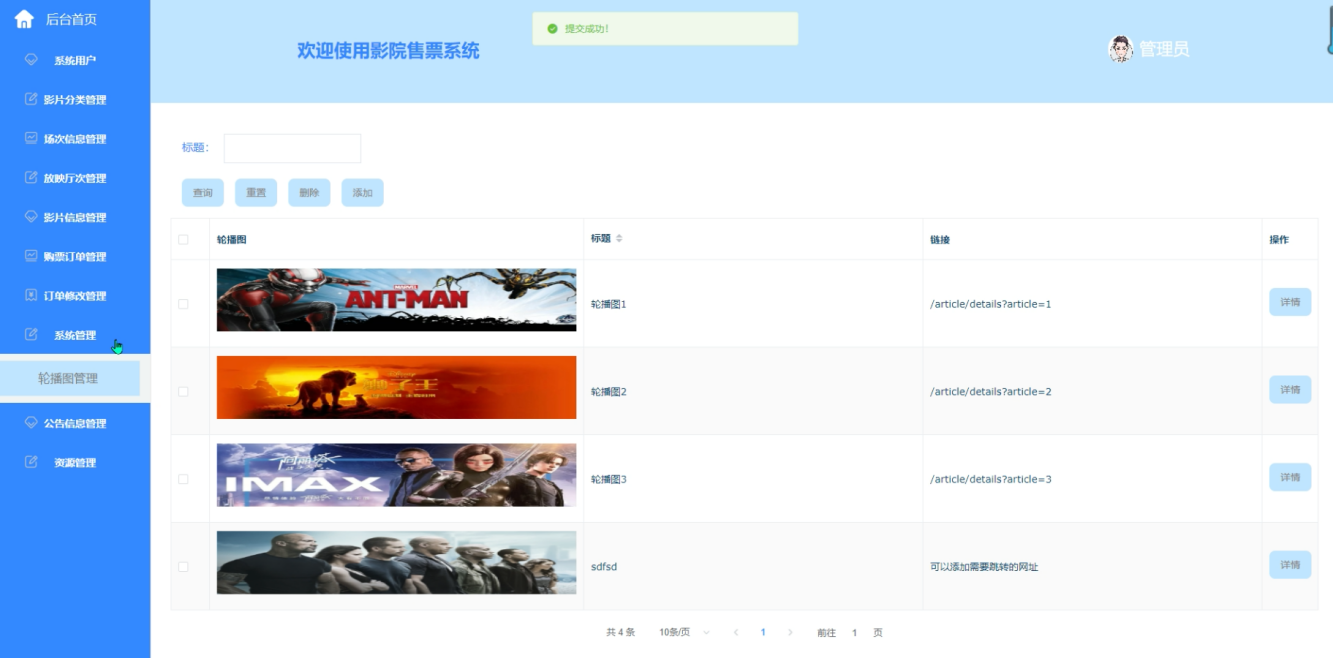This screenshot has height=658, width=1333.
Task: Click the administrator avatar picture
Action: coord(1120,49)
